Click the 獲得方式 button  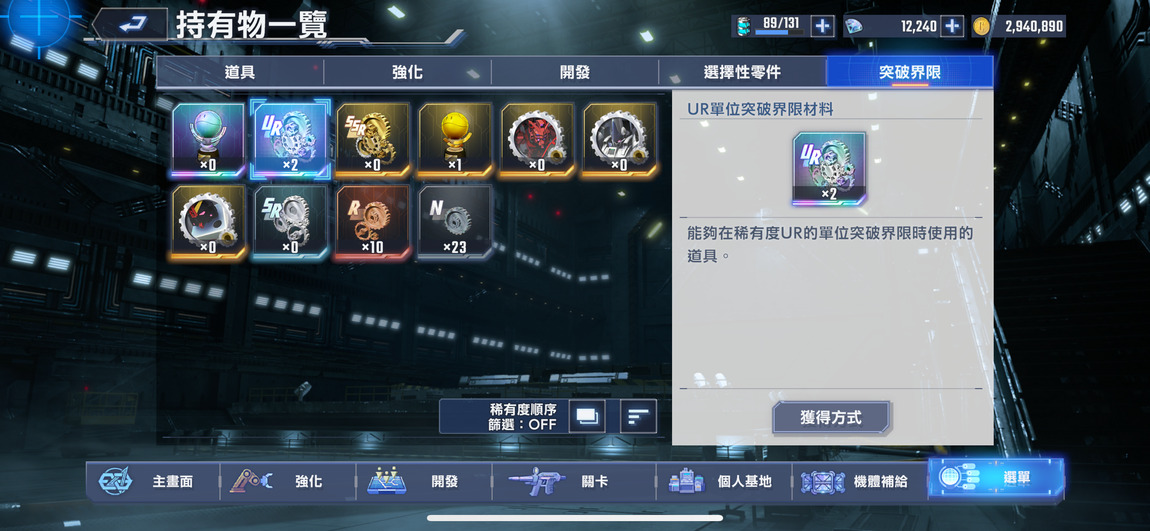click(x=831, y=418)
